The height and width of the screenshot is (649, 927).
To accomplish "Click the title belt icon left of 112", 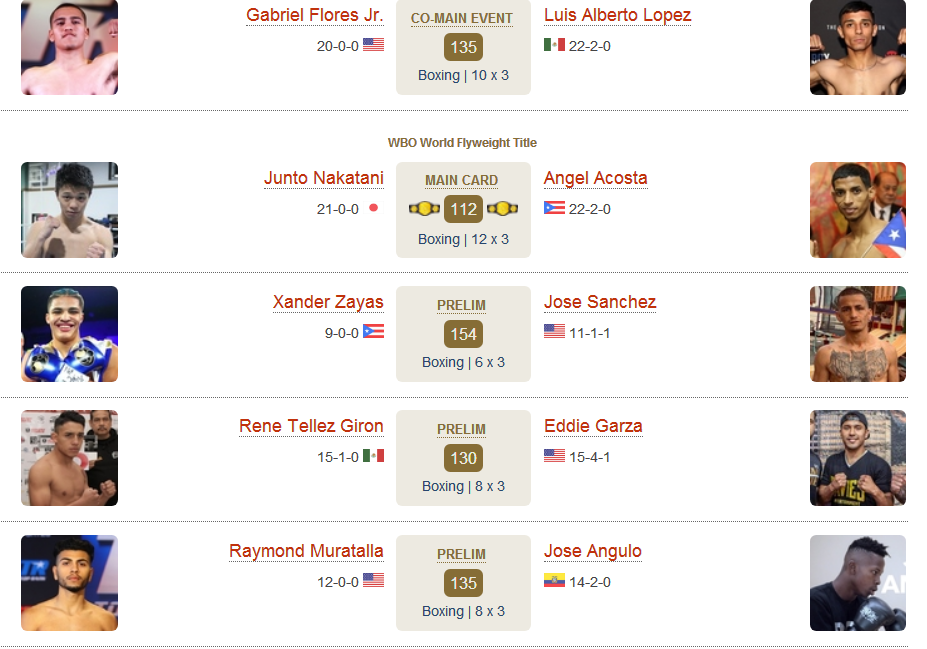I will pos(424,209).
